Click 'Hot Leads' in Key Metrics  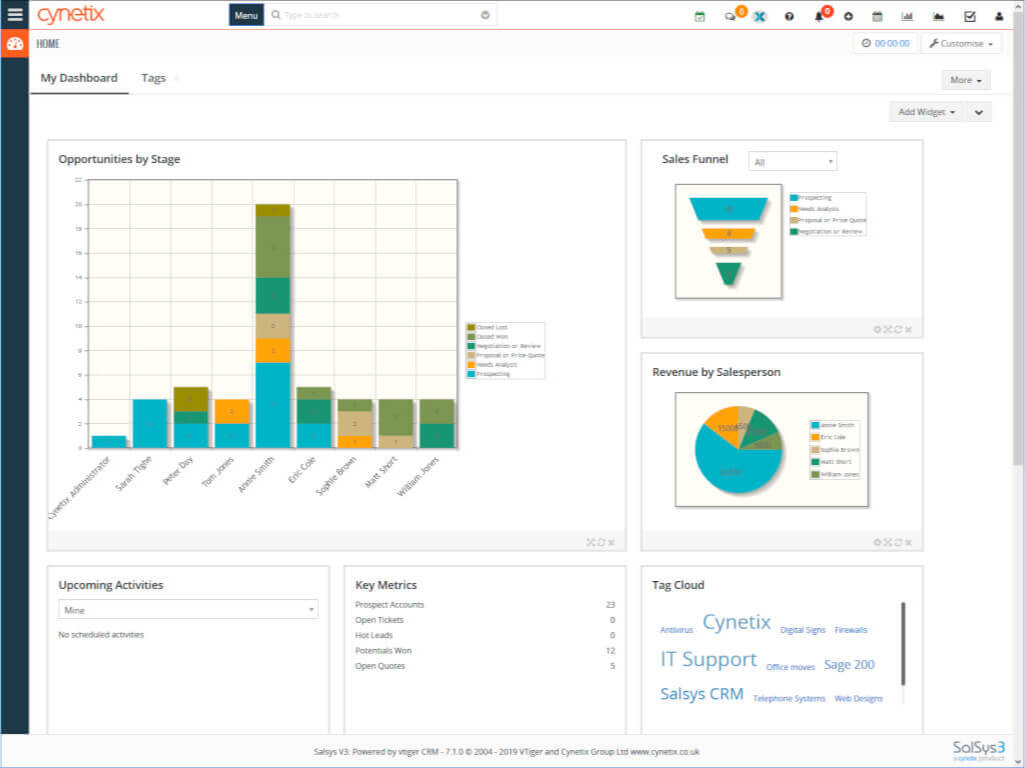[x=374, y=635]
